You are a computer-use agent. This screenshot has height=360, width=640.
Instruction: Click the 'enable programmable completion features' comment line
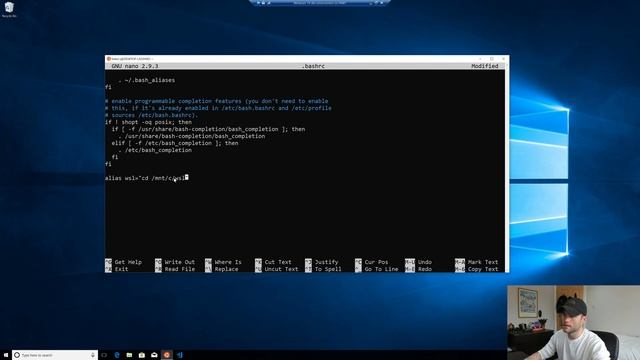coord(217,101)
